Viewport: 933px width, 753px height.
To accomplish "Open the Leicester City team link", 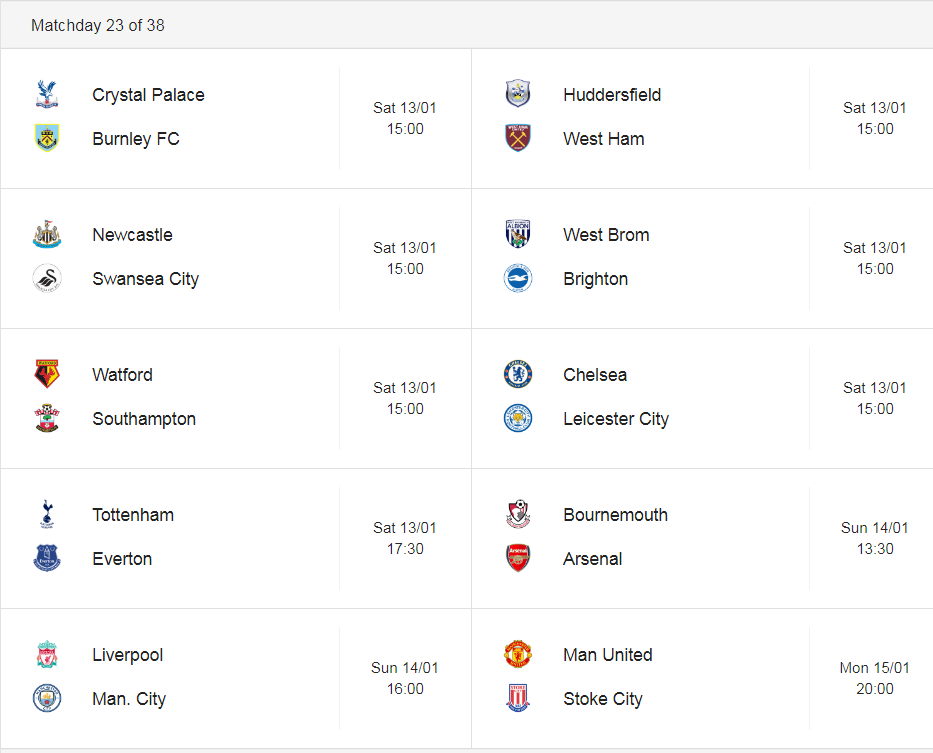I will pos(616,419).
